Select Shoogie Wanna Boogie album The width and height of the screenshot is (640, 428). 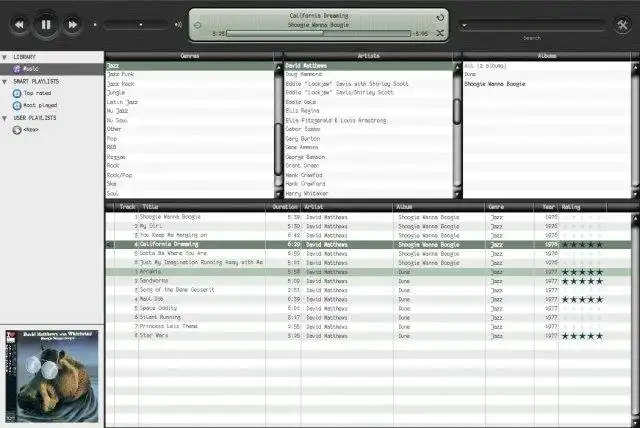(547, 84)
